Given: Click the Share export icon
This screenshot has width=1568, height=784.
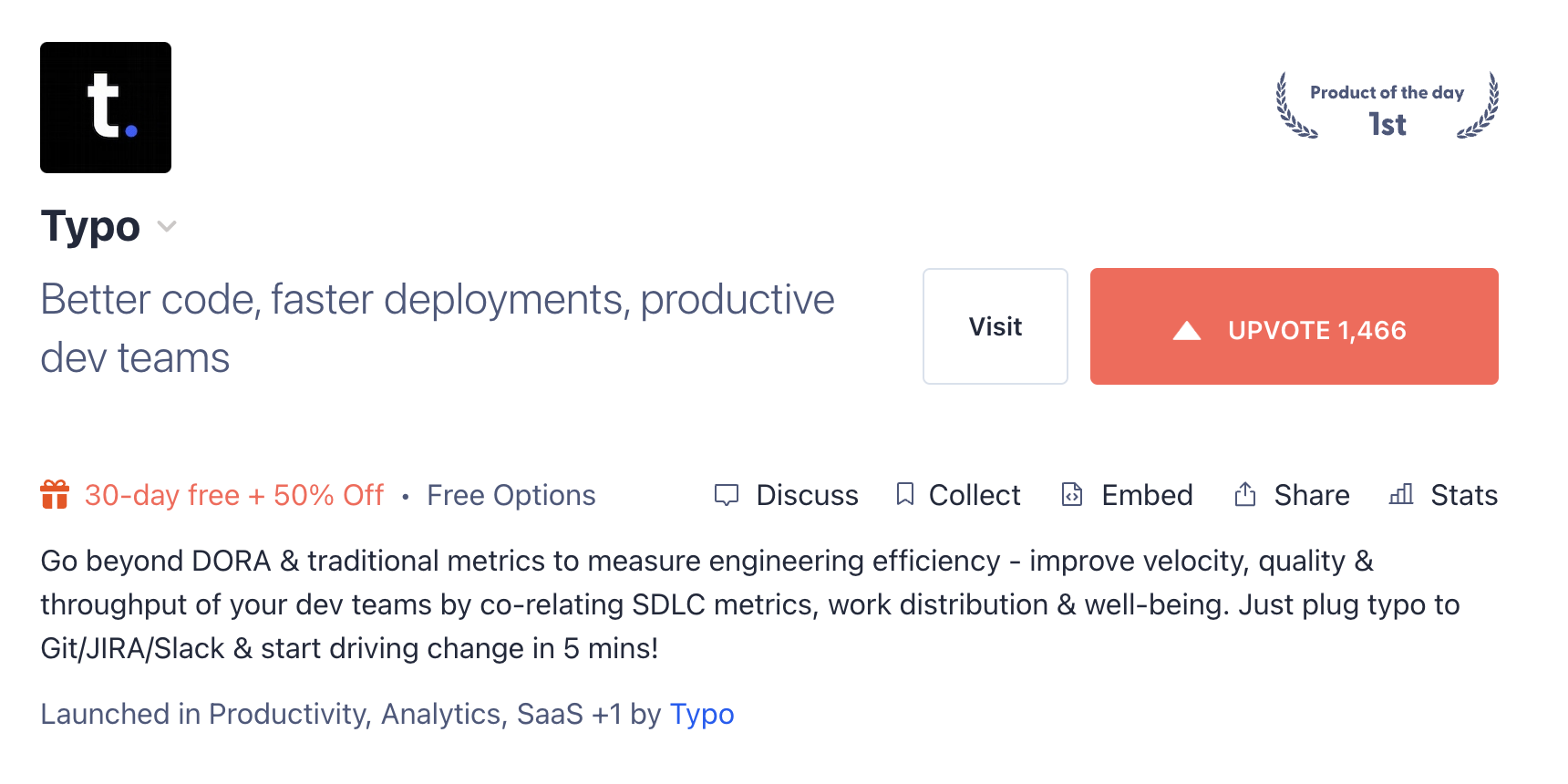Looking at the screenshot, I should click(x=1245, y=494).
